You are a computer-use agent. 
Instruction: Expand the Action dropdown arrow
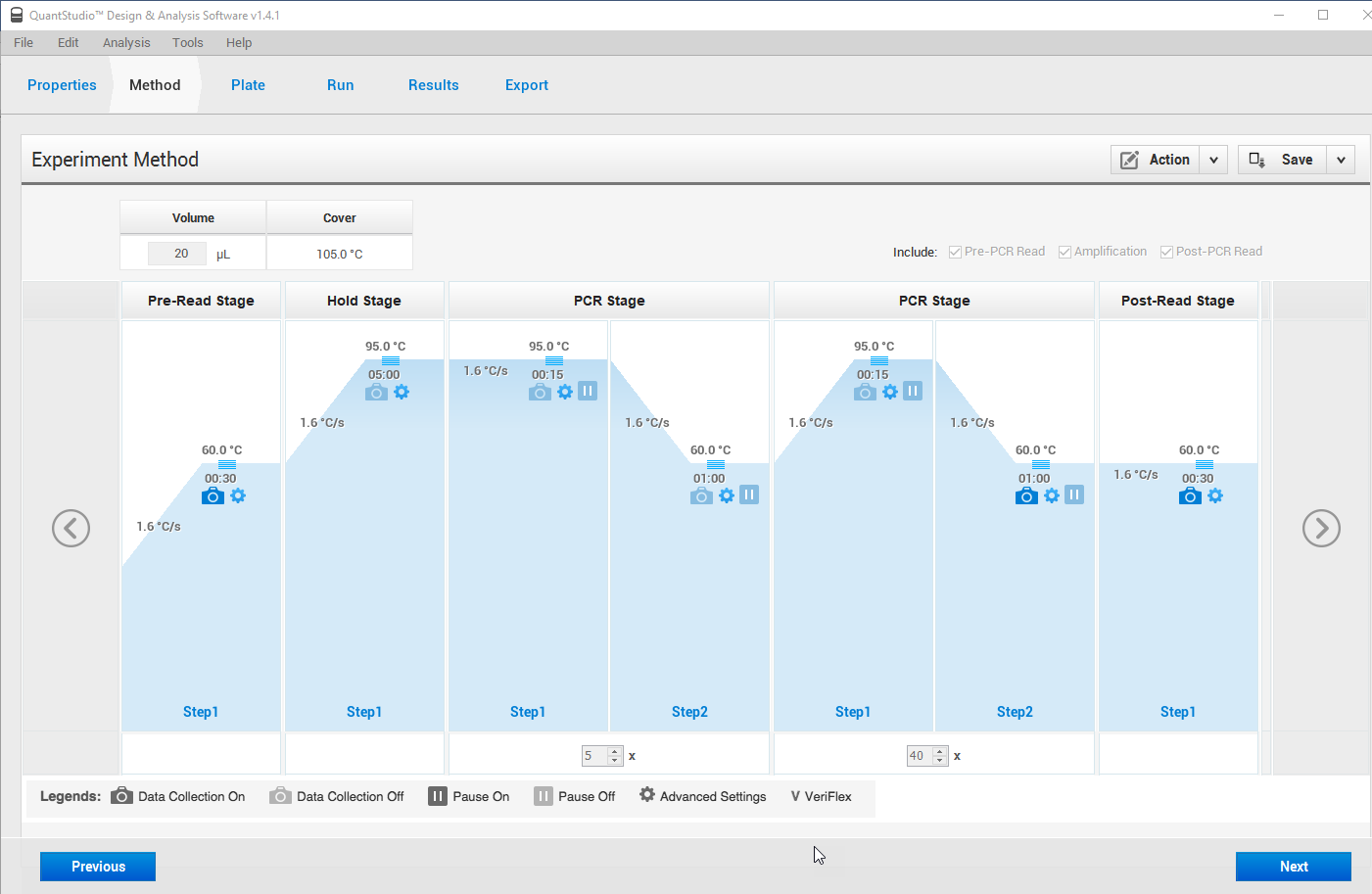[1213, 160]
